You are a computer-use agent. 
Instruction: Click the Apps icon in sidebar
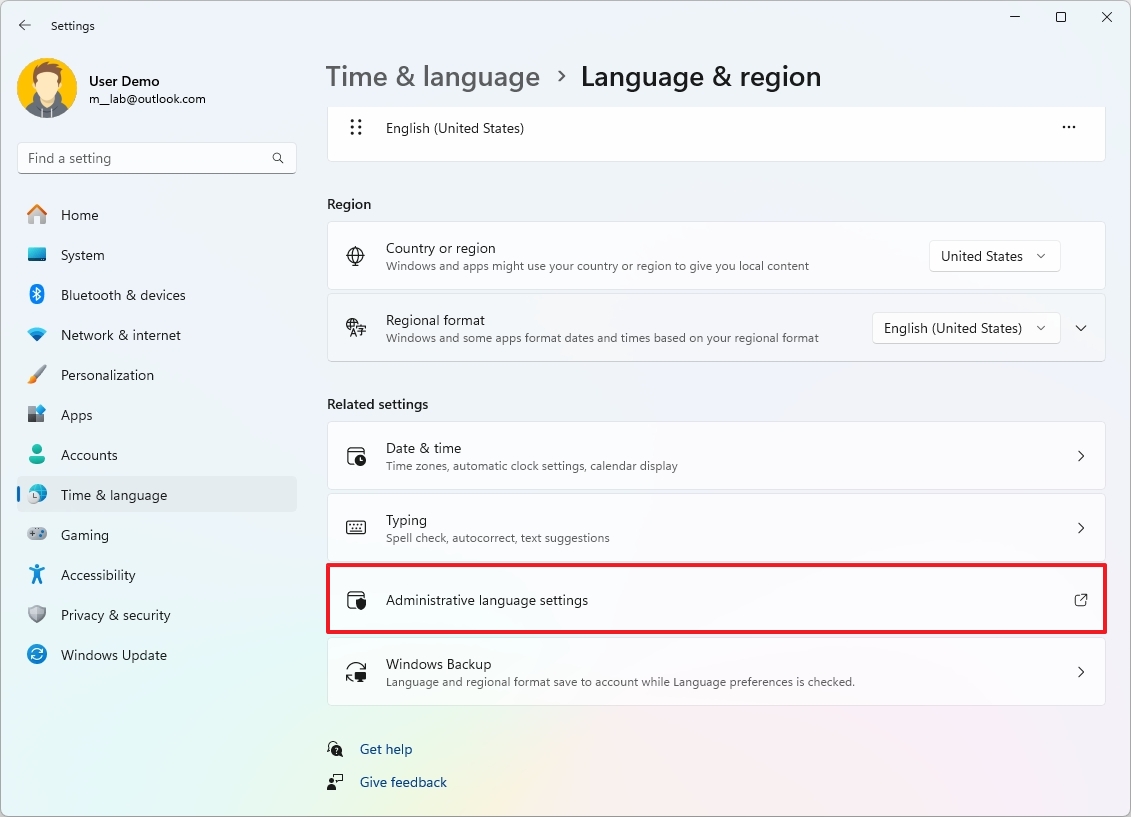[x=37, y=415]
